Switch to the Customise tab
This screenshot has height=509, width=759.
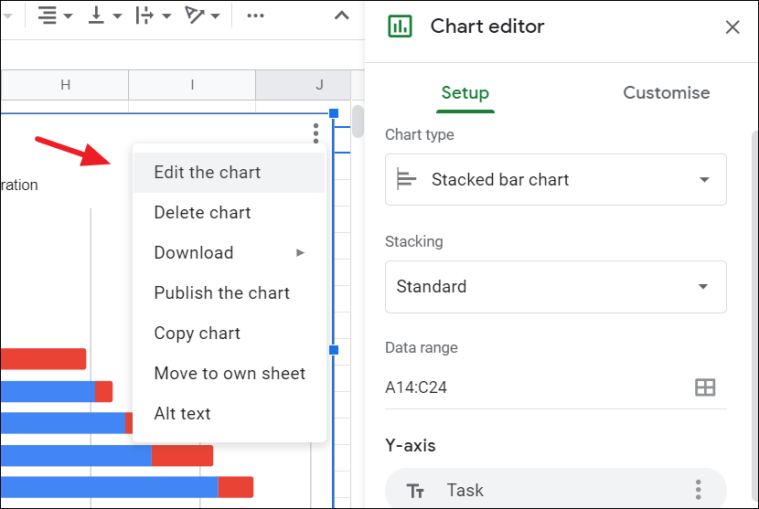666,92
